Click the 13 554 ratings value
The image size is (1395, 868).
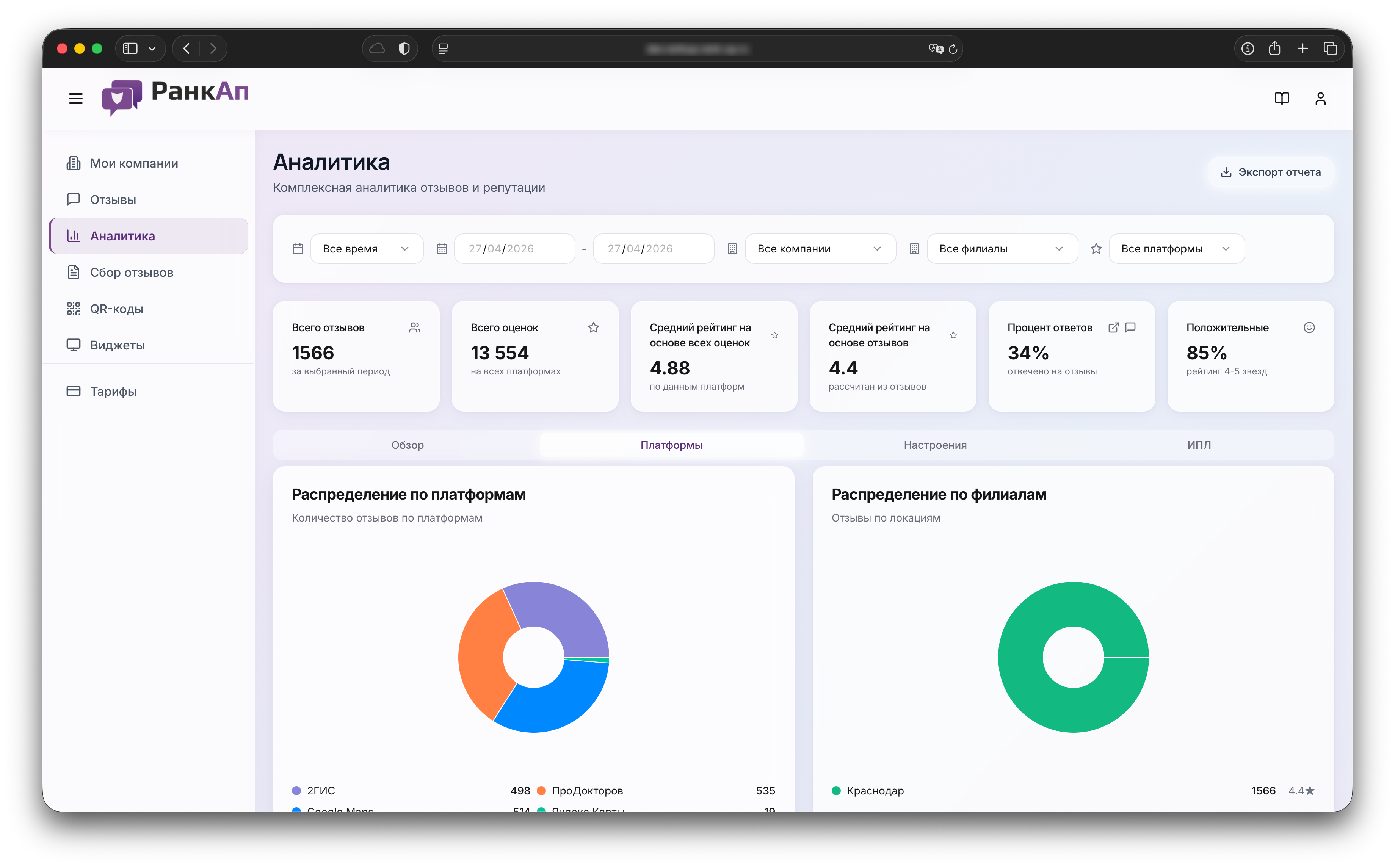[500, 353]
